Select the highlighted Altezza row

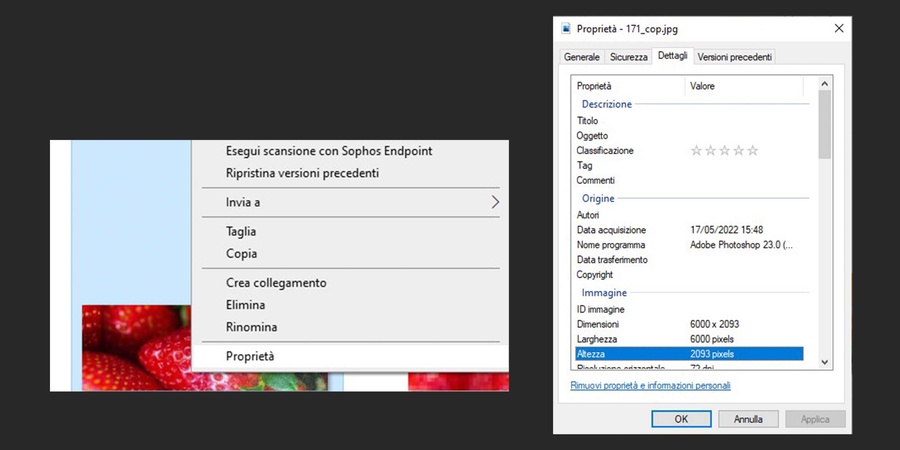[x=689, y=354]
